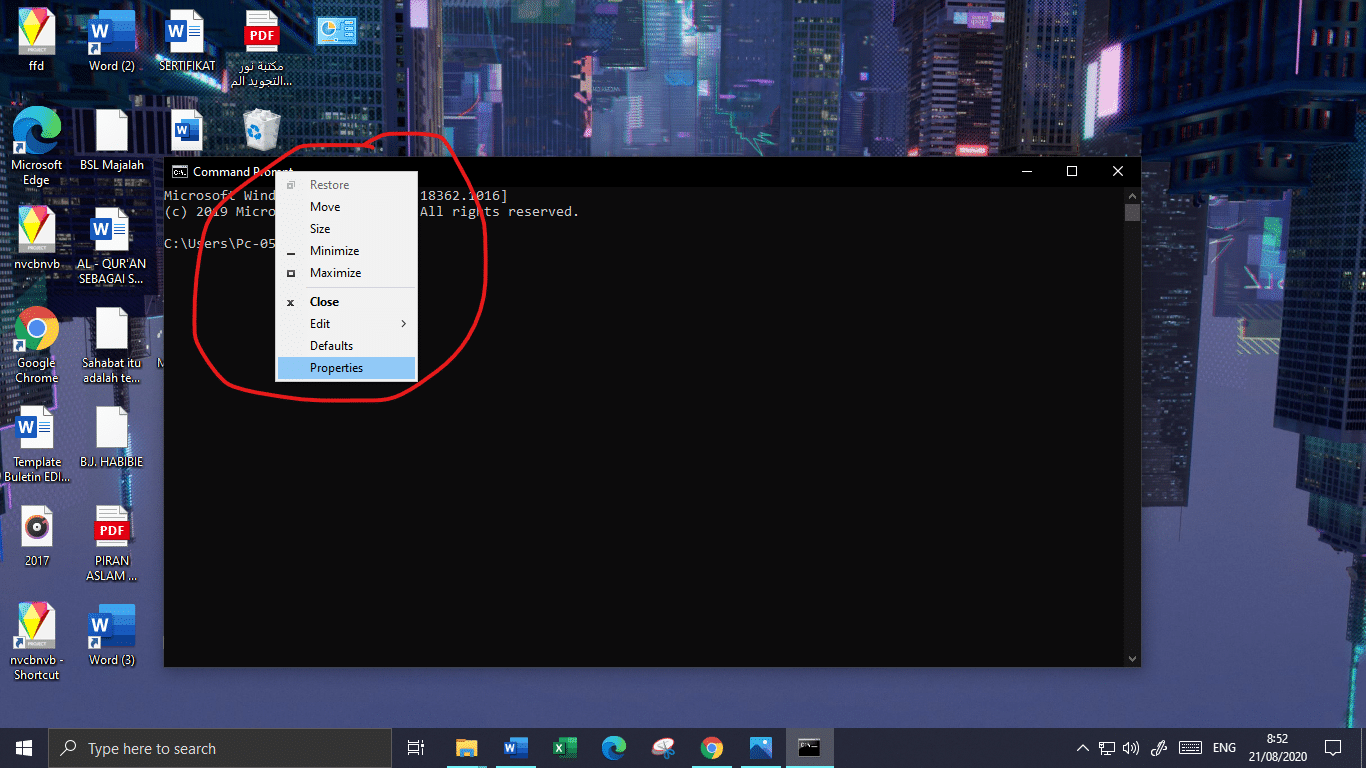Open the Windows Start menu

(x=24, y=748)
